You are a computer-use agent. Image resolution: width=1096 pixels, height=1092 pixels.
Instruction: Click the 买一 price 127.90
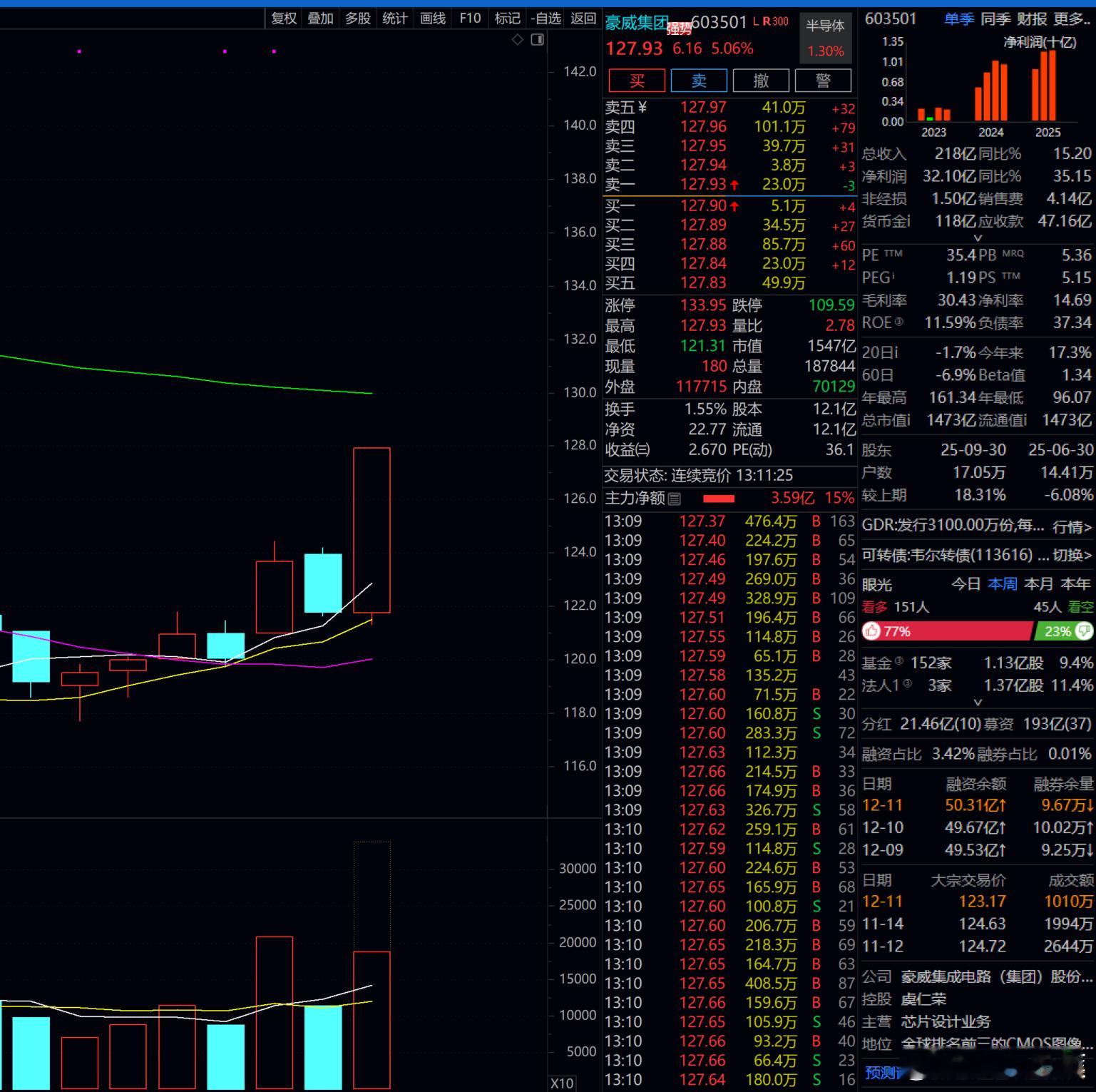pos(703,205)
